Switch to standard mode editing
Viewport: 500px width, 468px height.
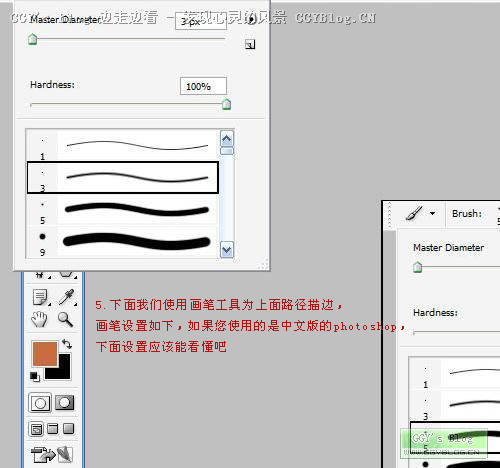40,403
